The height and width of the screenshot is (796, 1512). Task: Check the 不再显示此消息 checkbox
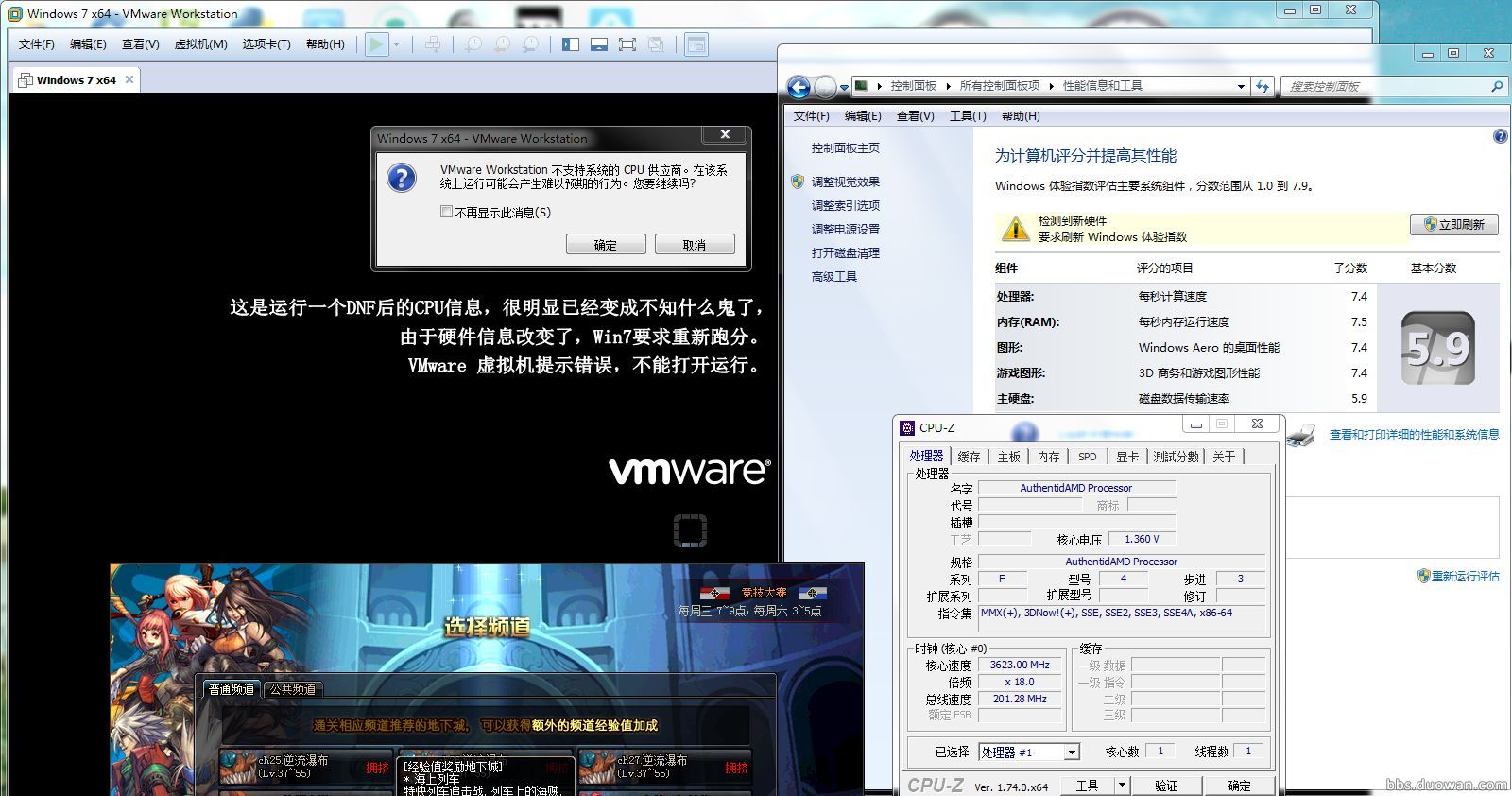[447, 213]
